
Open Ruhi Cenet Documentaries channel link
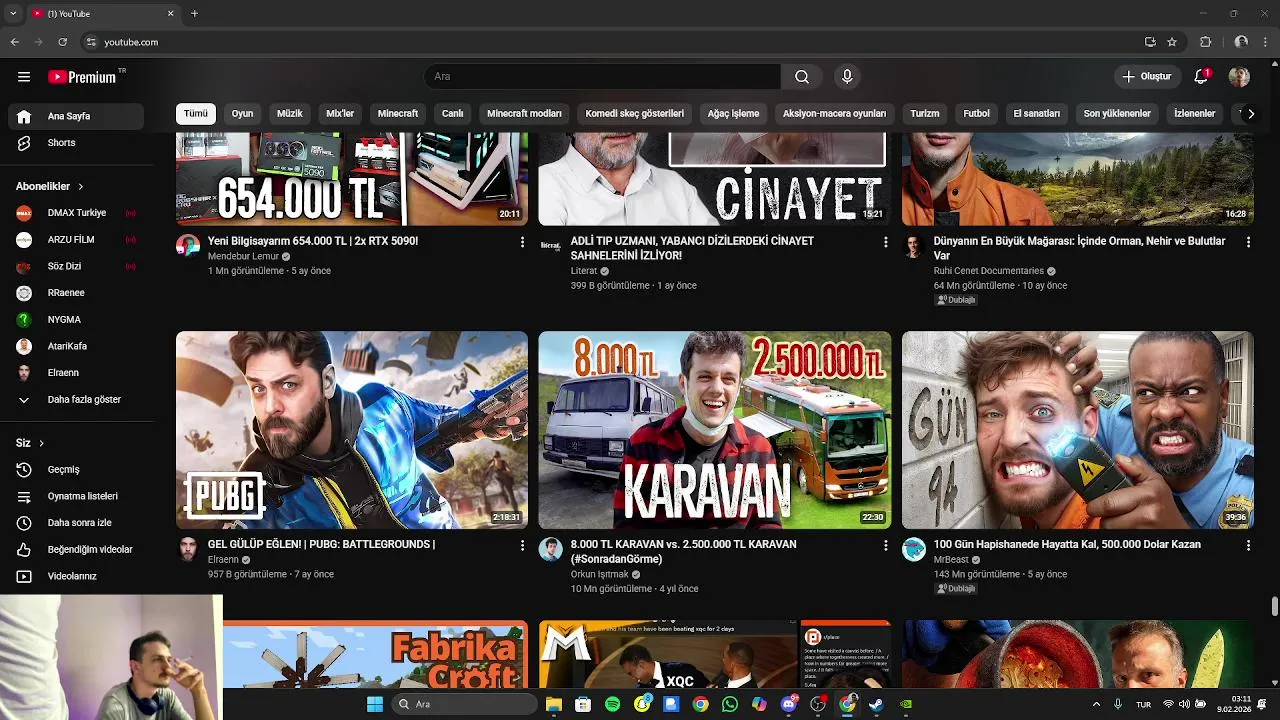click(x=989, y=271)
